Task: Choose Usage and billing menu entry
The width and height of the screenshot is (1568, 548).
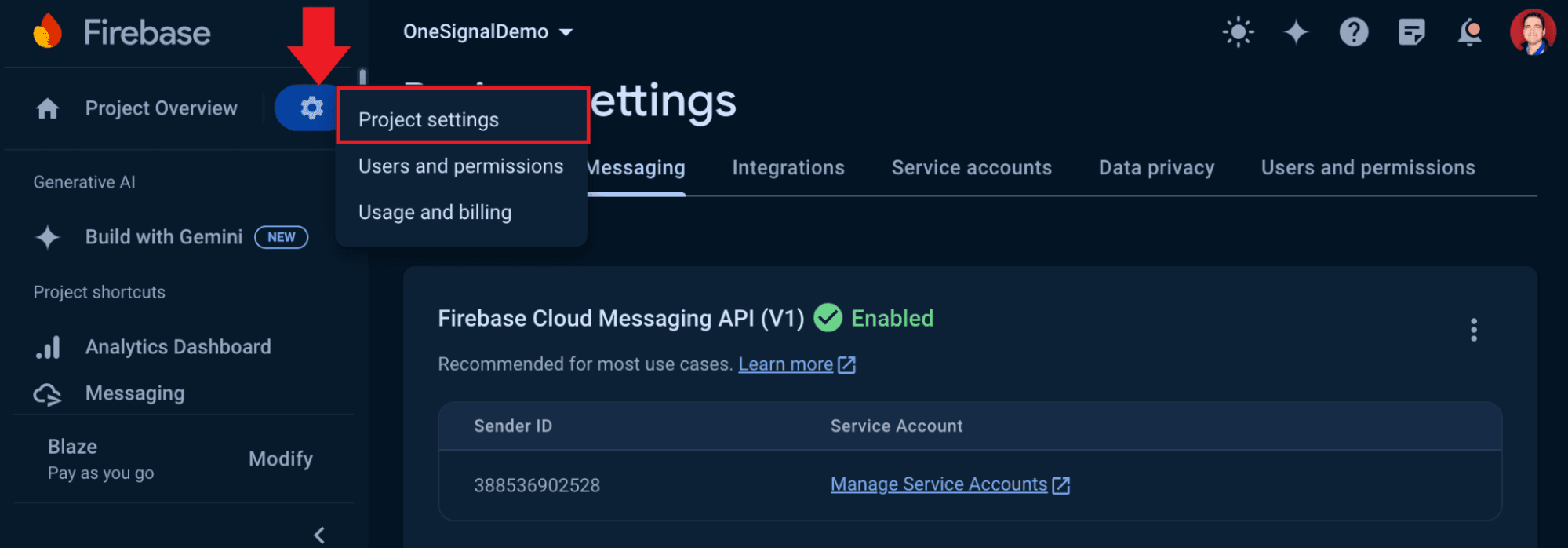Action: click(x=435, y=212)
